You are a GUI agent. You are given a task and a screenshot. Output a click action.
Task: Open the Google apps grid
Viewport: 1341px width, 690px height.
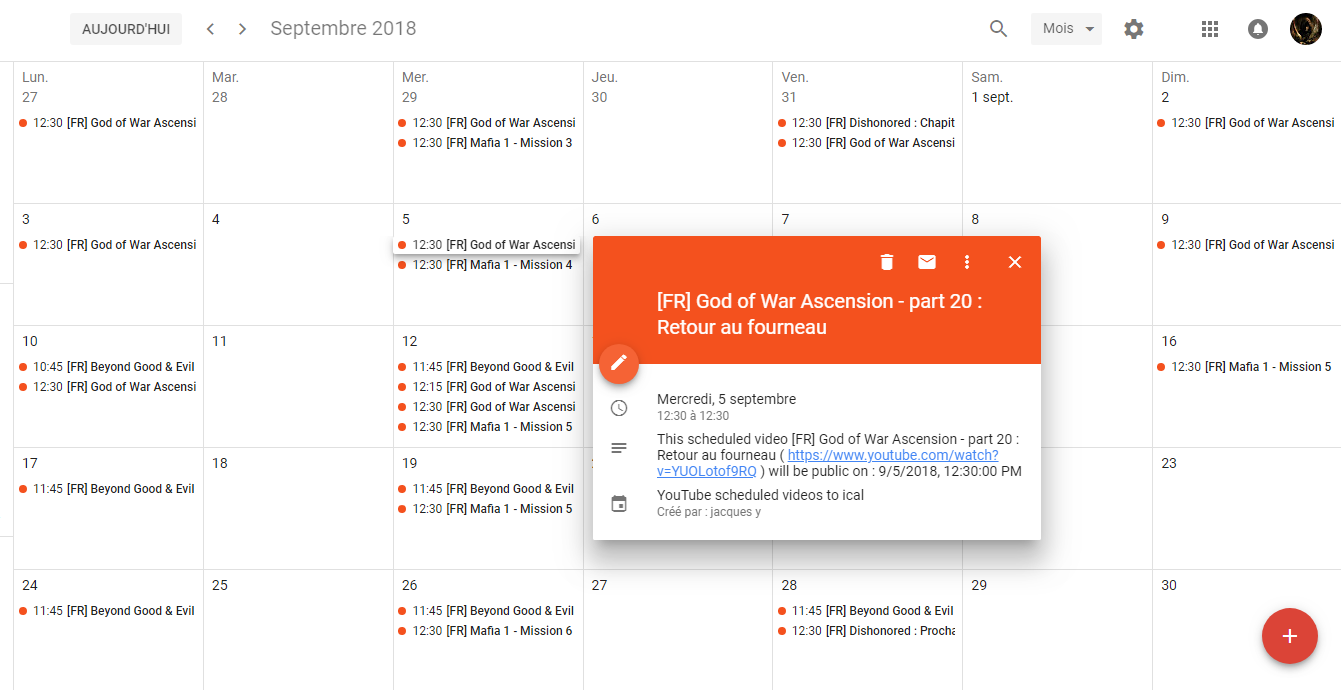tap(1210, 29)
